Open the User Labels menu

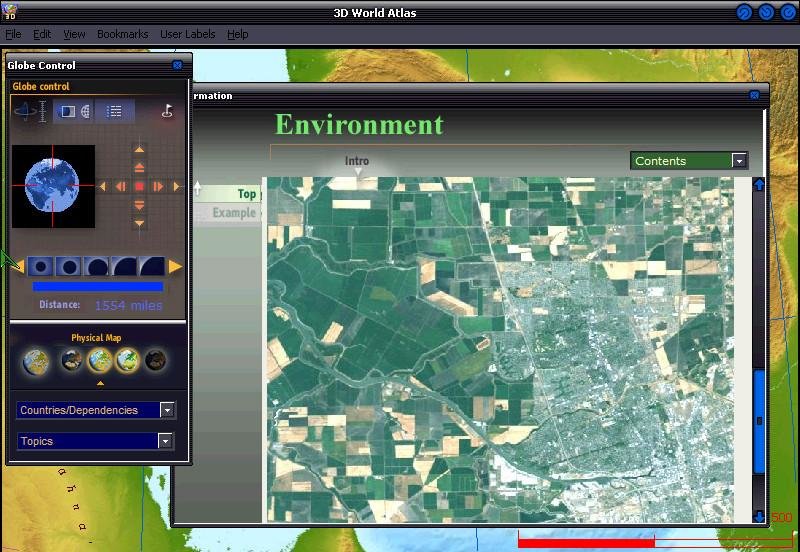(x=187, y=34)
